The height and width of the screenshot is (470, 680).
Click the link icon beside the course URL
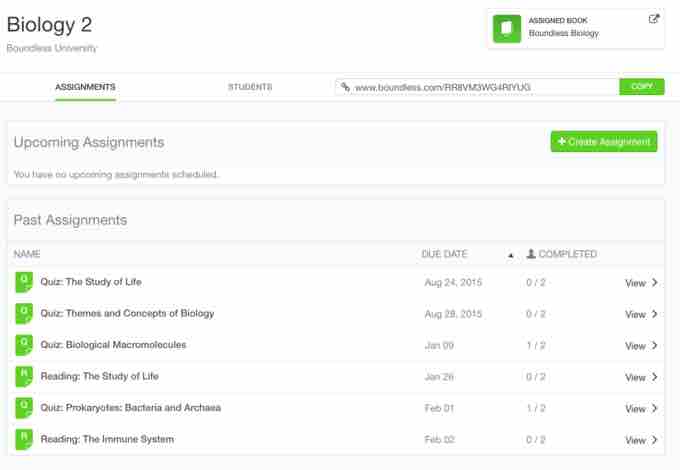(346, 88)
